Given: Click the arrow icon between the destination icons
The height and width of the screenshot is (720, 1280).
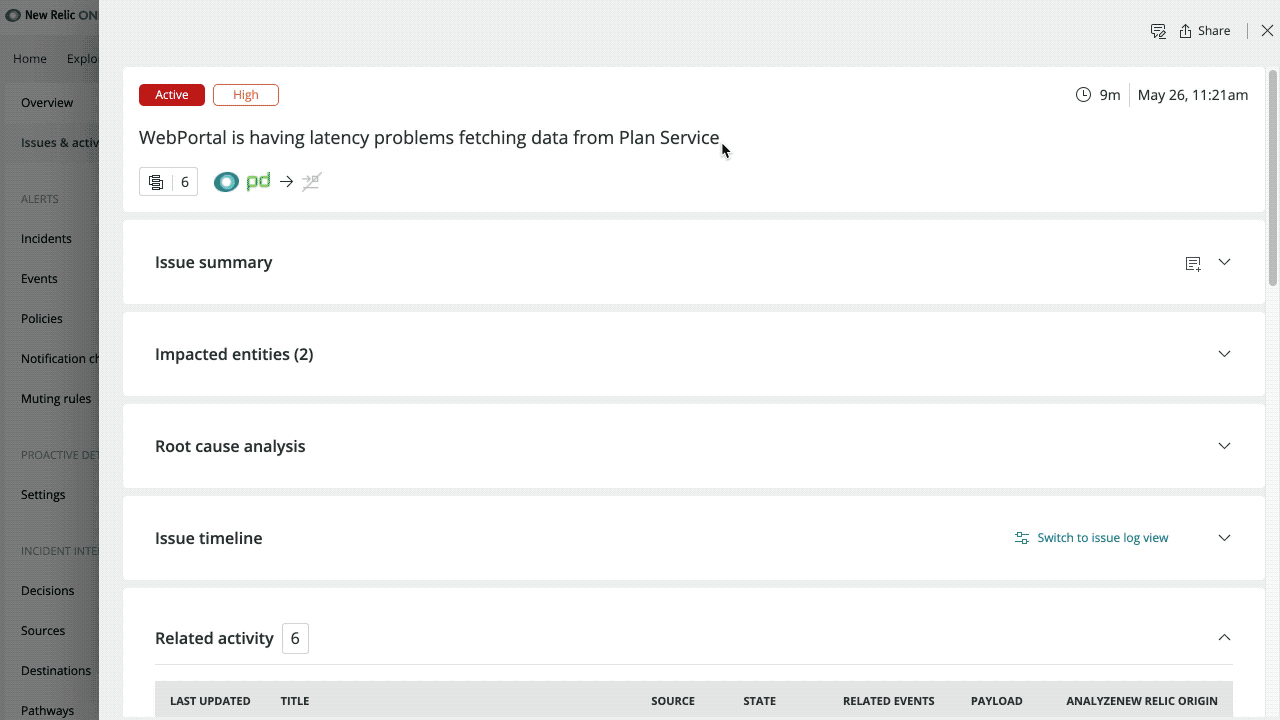Looking at the screenshot, I should point(286,181).
